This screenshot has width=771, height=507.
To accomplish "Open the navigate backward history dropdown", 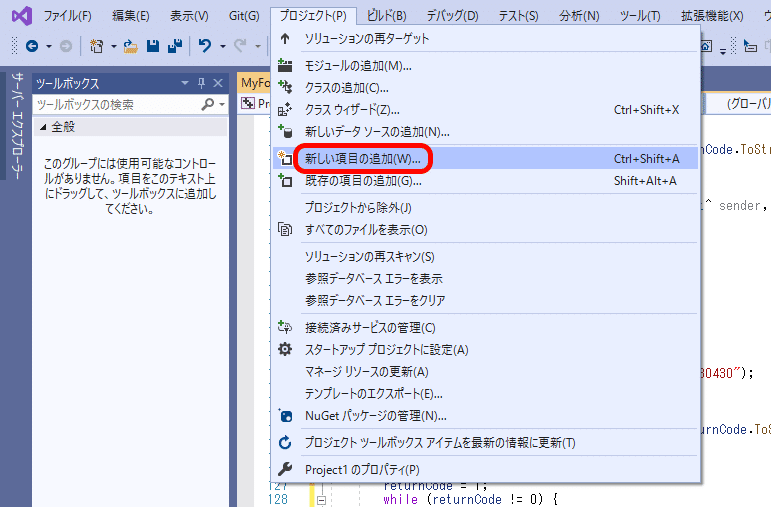I will click(x=48, y=46).
